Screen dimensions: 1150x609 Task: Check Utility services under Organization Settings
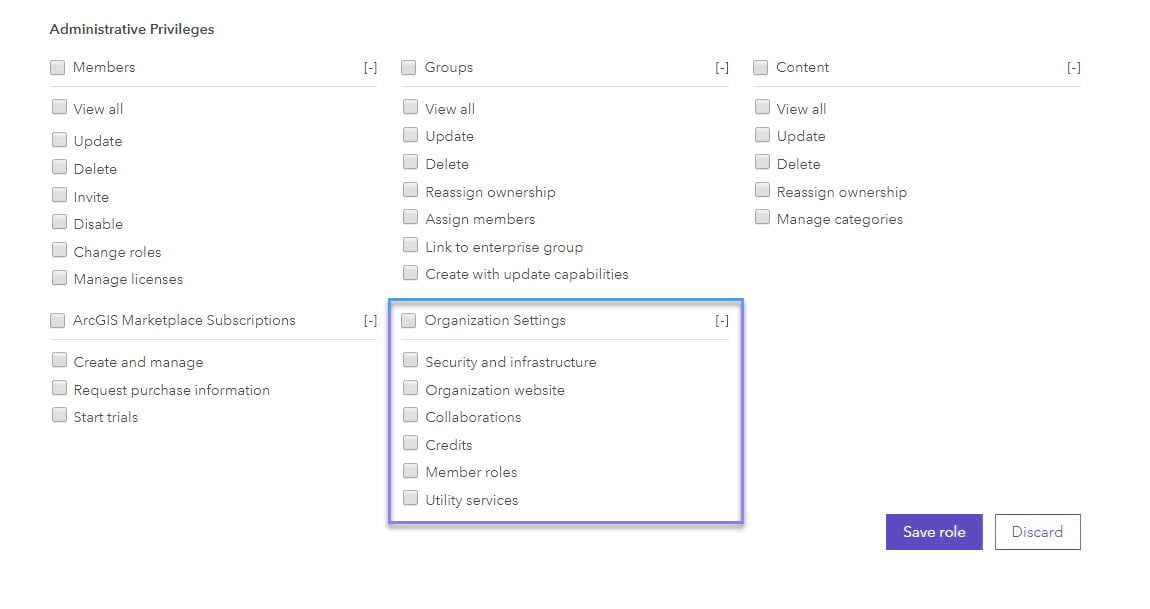pyautogui.click(x=411, y=499)
